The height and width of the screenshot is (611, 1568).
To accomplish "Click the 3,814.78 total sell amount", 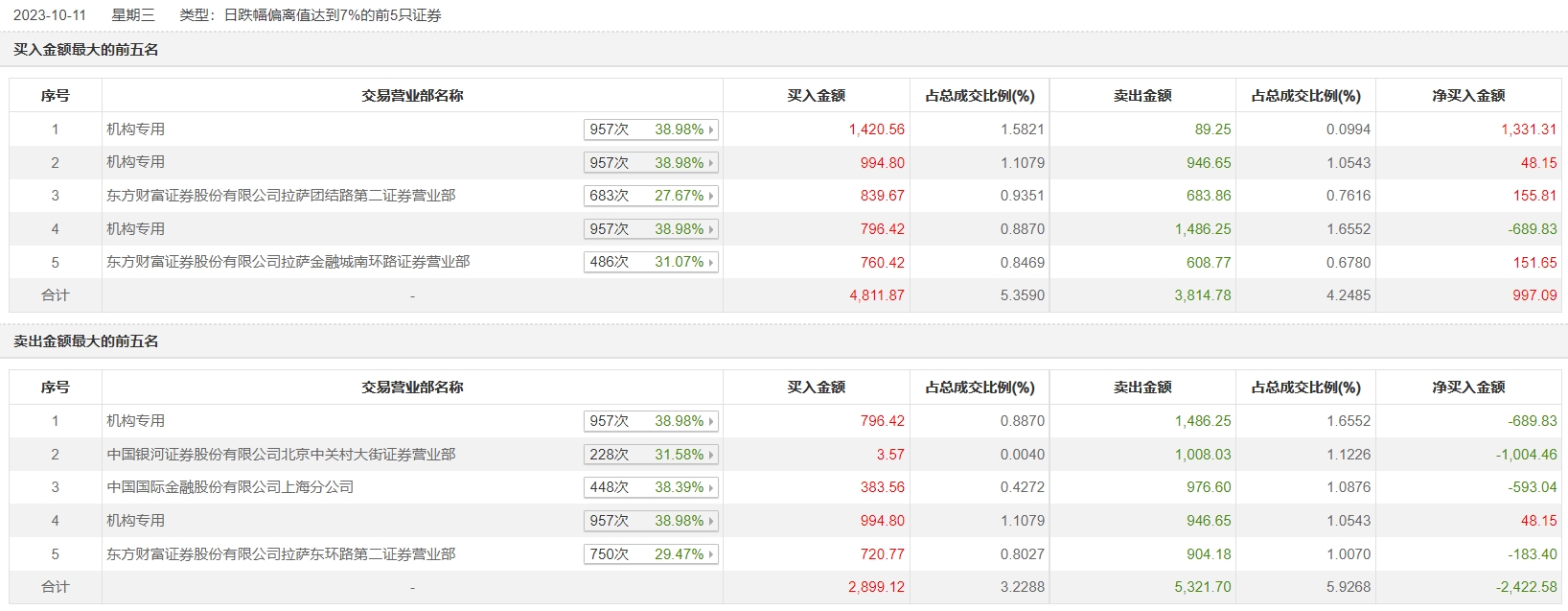I will [x=1202, y=295].
